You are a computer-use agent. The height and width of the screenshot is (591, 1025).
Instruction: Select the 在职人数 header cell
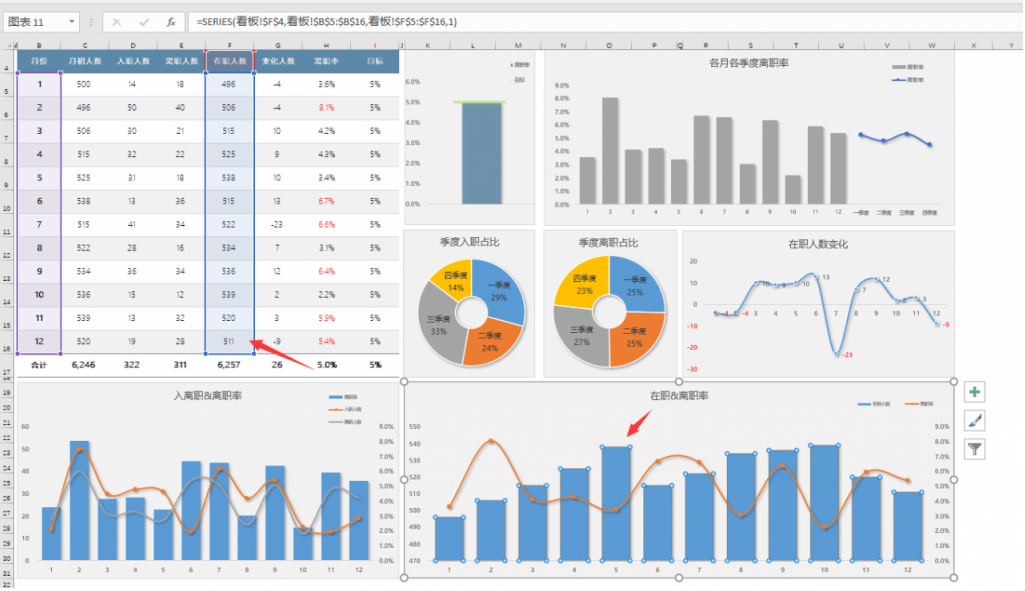pos(229,61)
